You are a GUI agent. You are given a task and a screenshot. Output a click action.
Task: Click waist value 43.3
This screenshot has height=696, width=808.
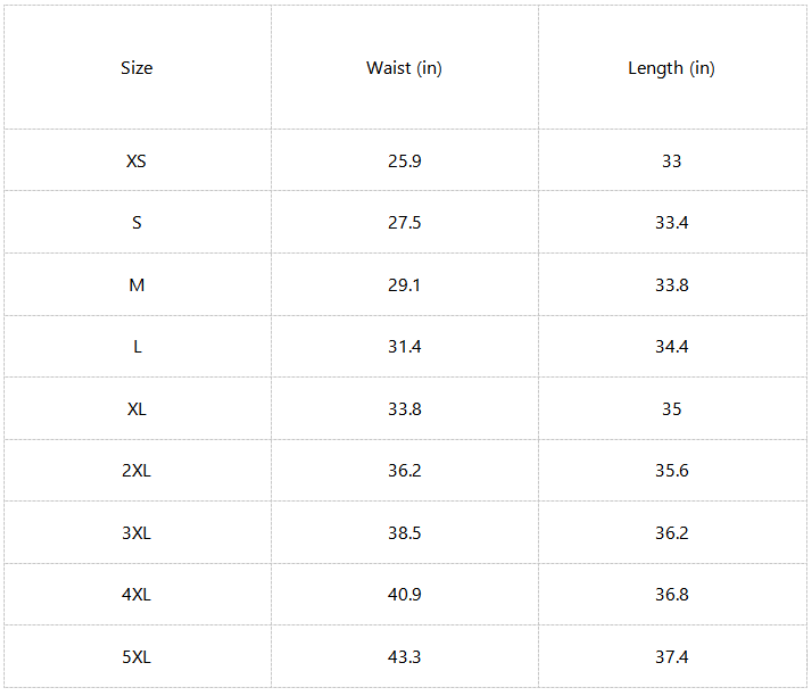pos(405,657)
